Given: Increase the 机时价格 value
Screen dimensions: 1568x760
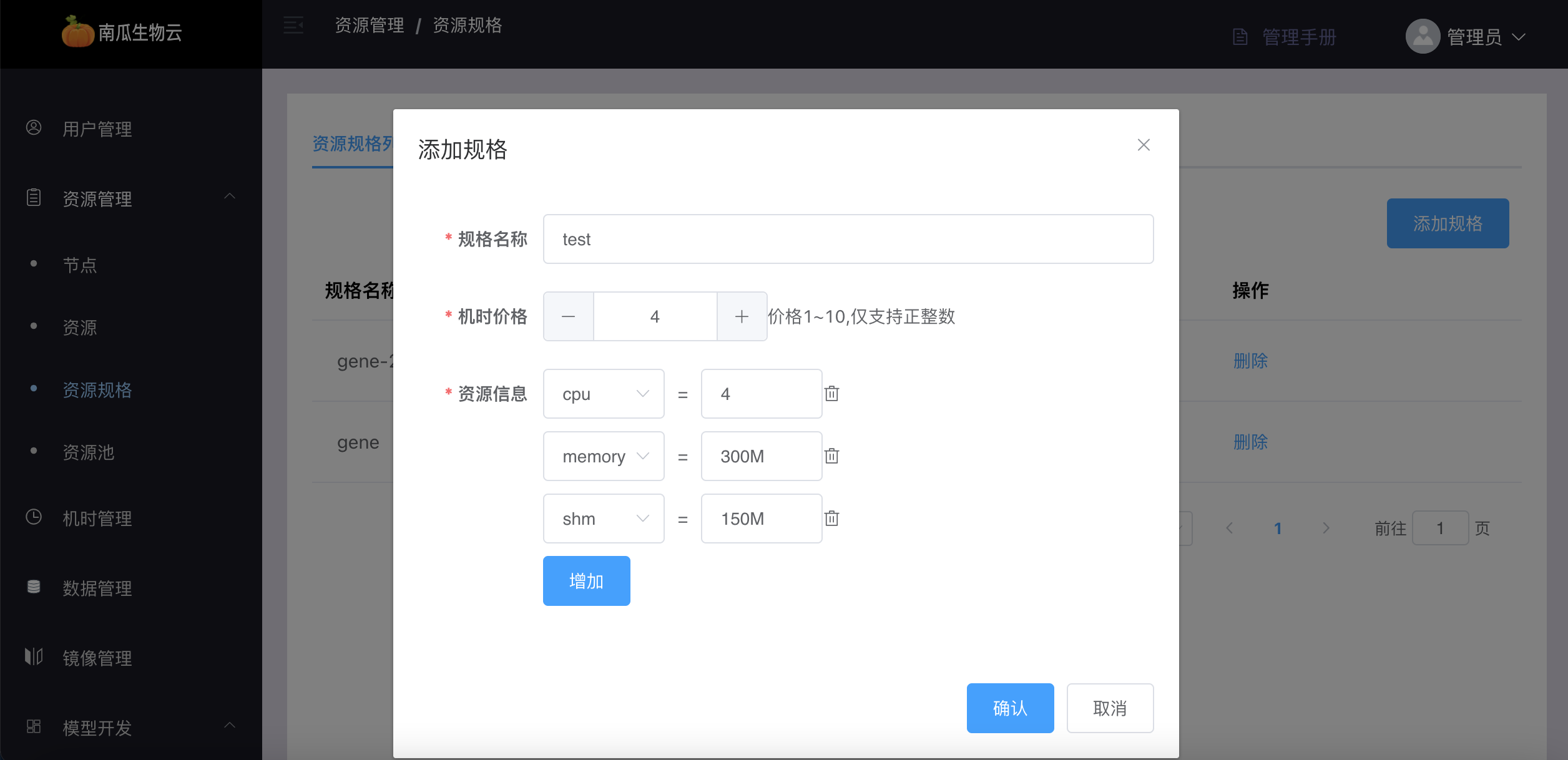Looking at the screenshot, I should pyautogui.click(x=742, y=316).
